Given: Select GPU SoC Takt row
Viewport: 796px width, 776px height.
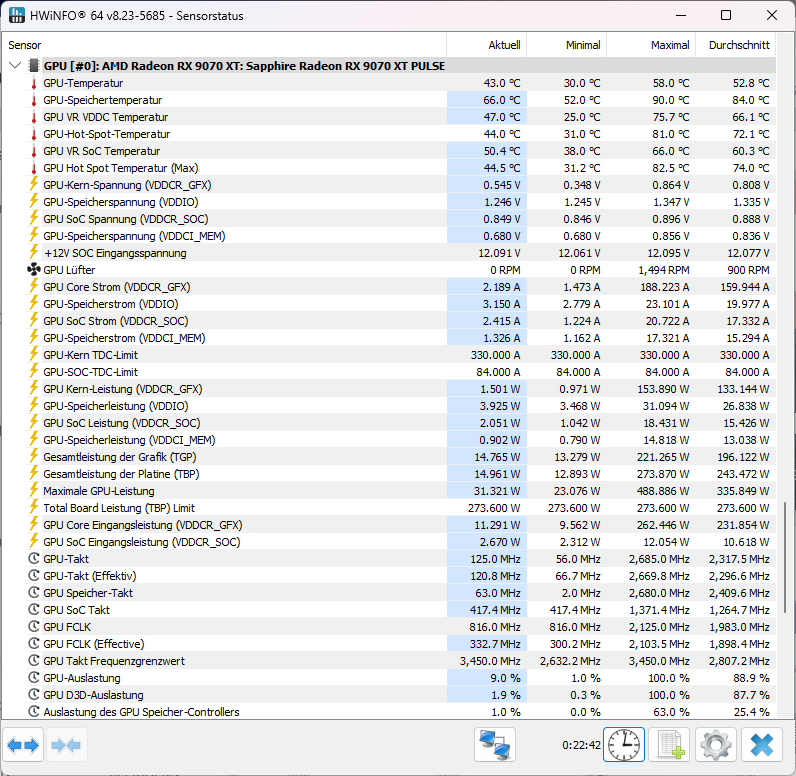Looking at the screenshot, I should click(x=401, y=610).
